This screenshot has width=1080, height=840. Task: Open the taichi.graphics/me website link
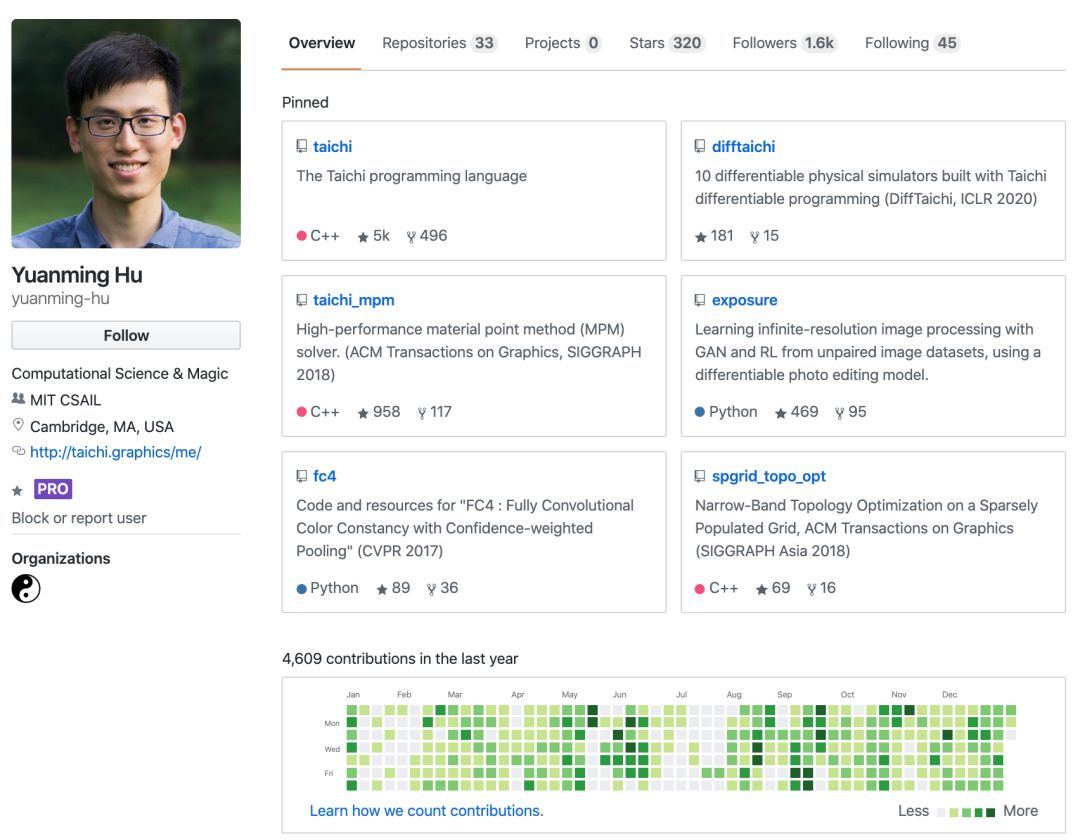[115, 452]
